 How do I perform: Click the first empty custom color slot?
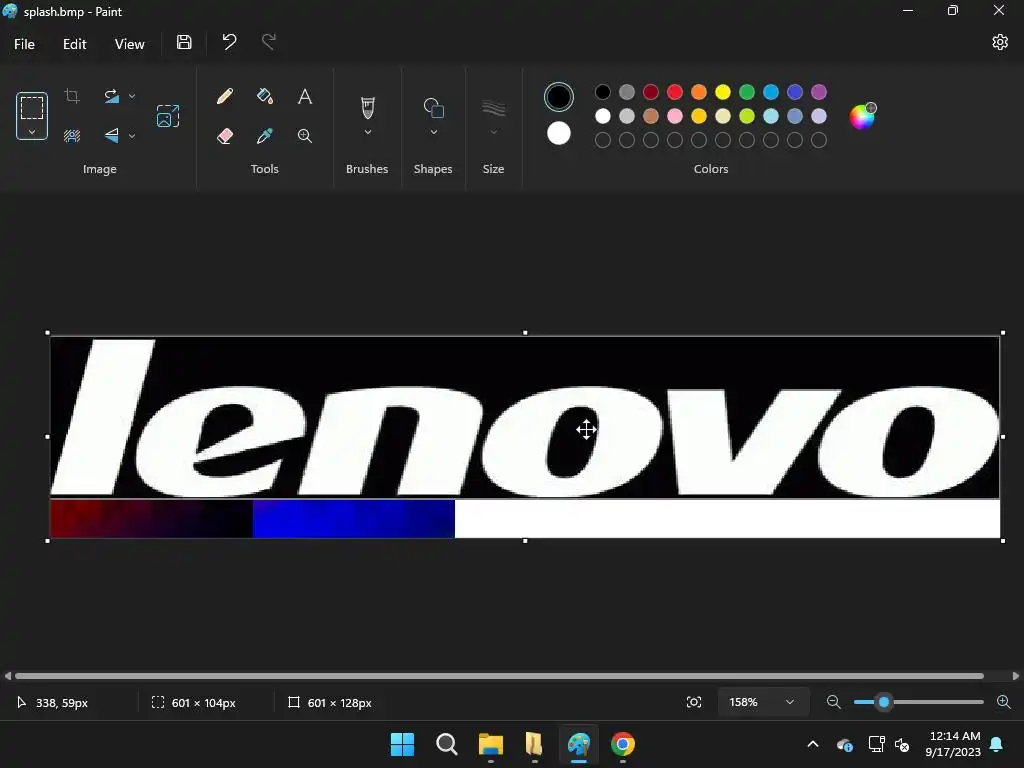pos(603,140)
